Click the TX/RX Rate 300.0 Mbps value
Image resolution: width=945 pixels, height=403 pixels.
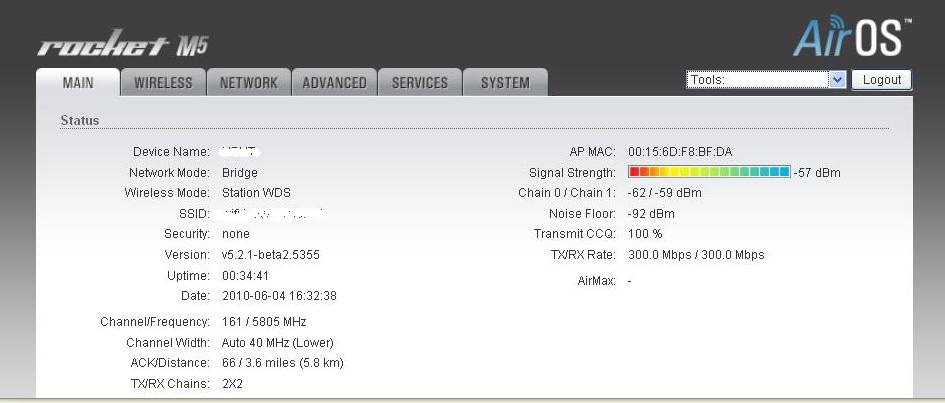coord(696,255)
